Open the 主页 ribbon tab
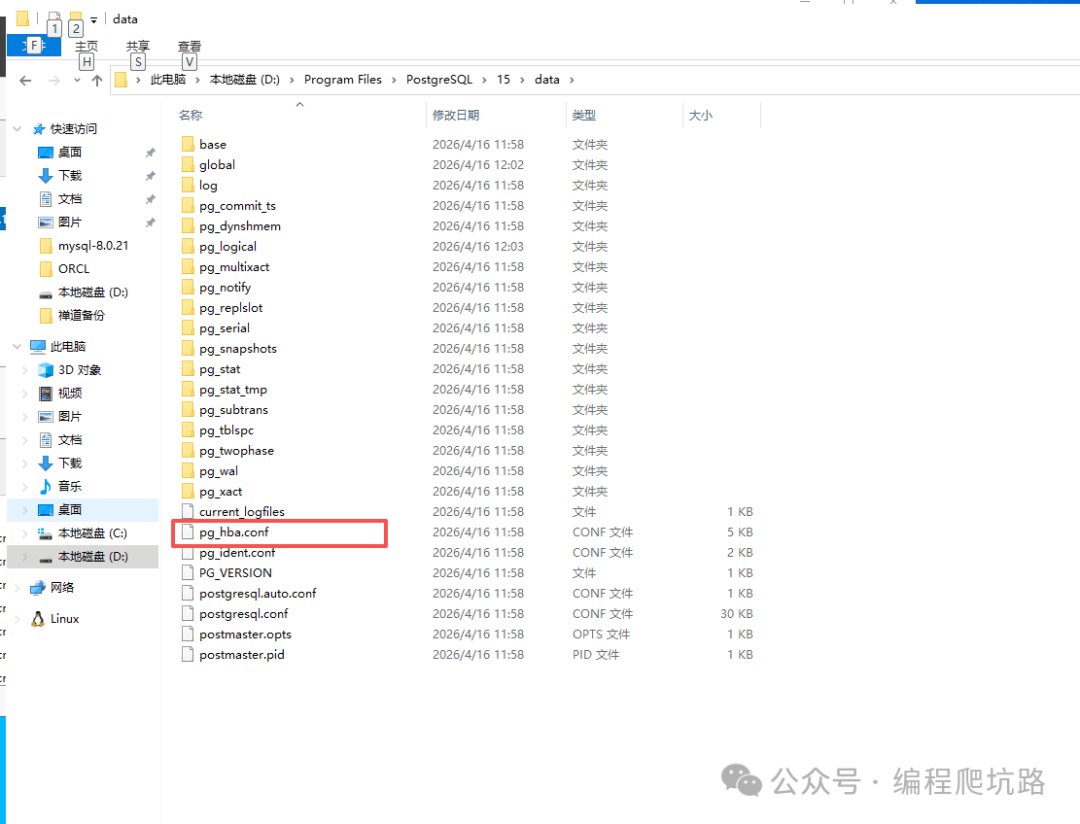Screen dimensions: 1080x824 [x=87, y=46]
